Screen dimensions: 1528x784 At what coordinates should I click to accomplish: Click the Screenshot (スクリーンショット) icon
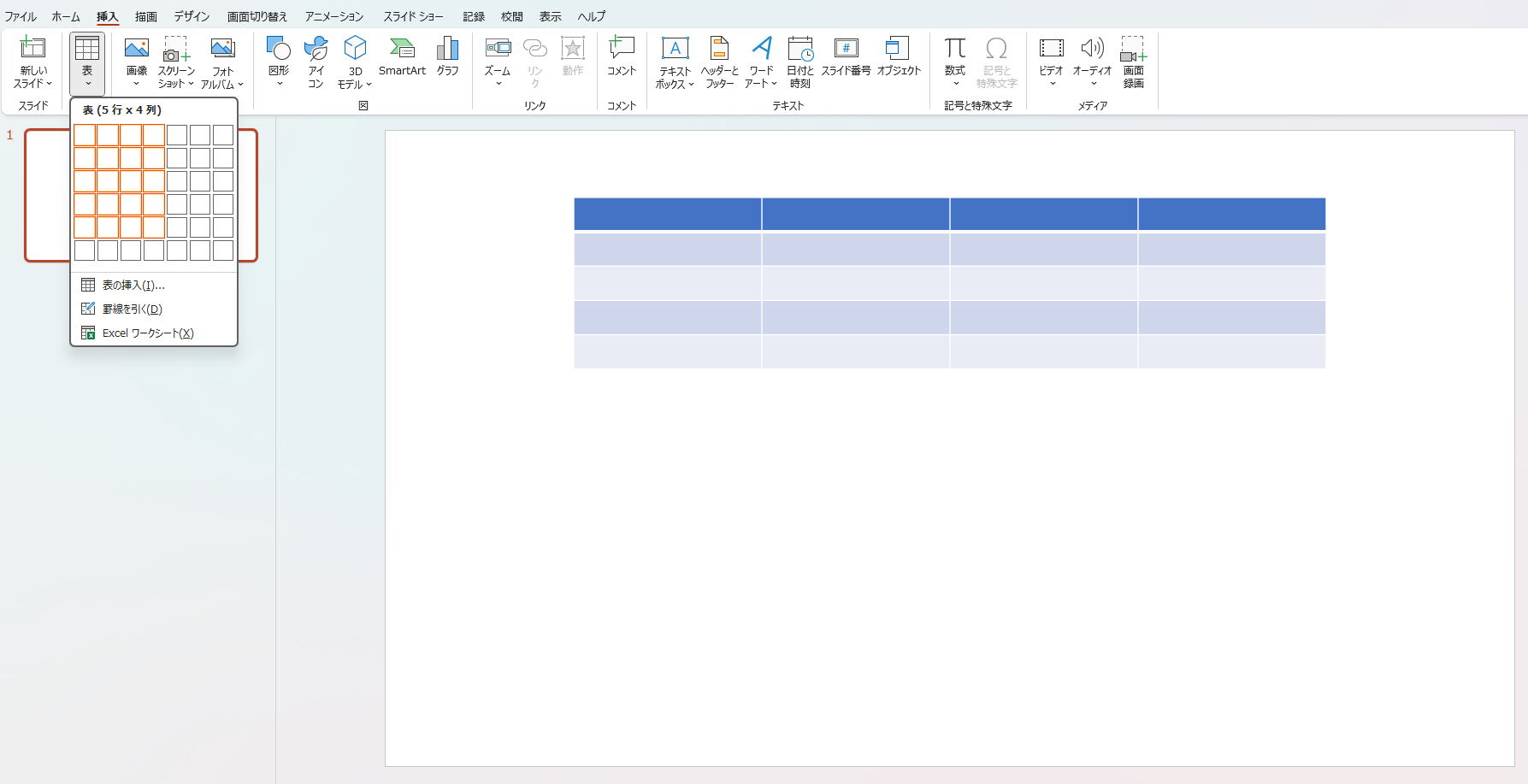coord(176,49)
